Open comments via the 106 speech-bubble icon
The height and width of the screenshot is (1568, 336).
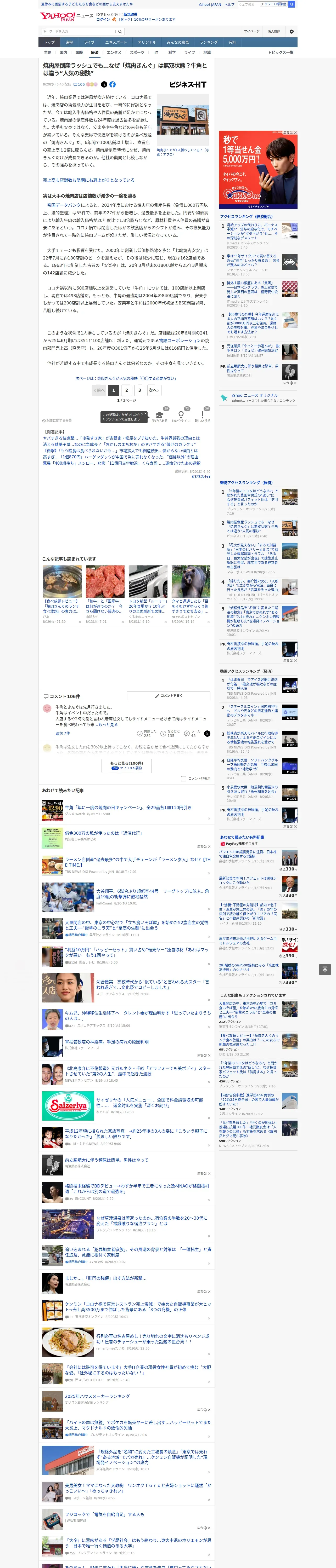click(79, 85)
